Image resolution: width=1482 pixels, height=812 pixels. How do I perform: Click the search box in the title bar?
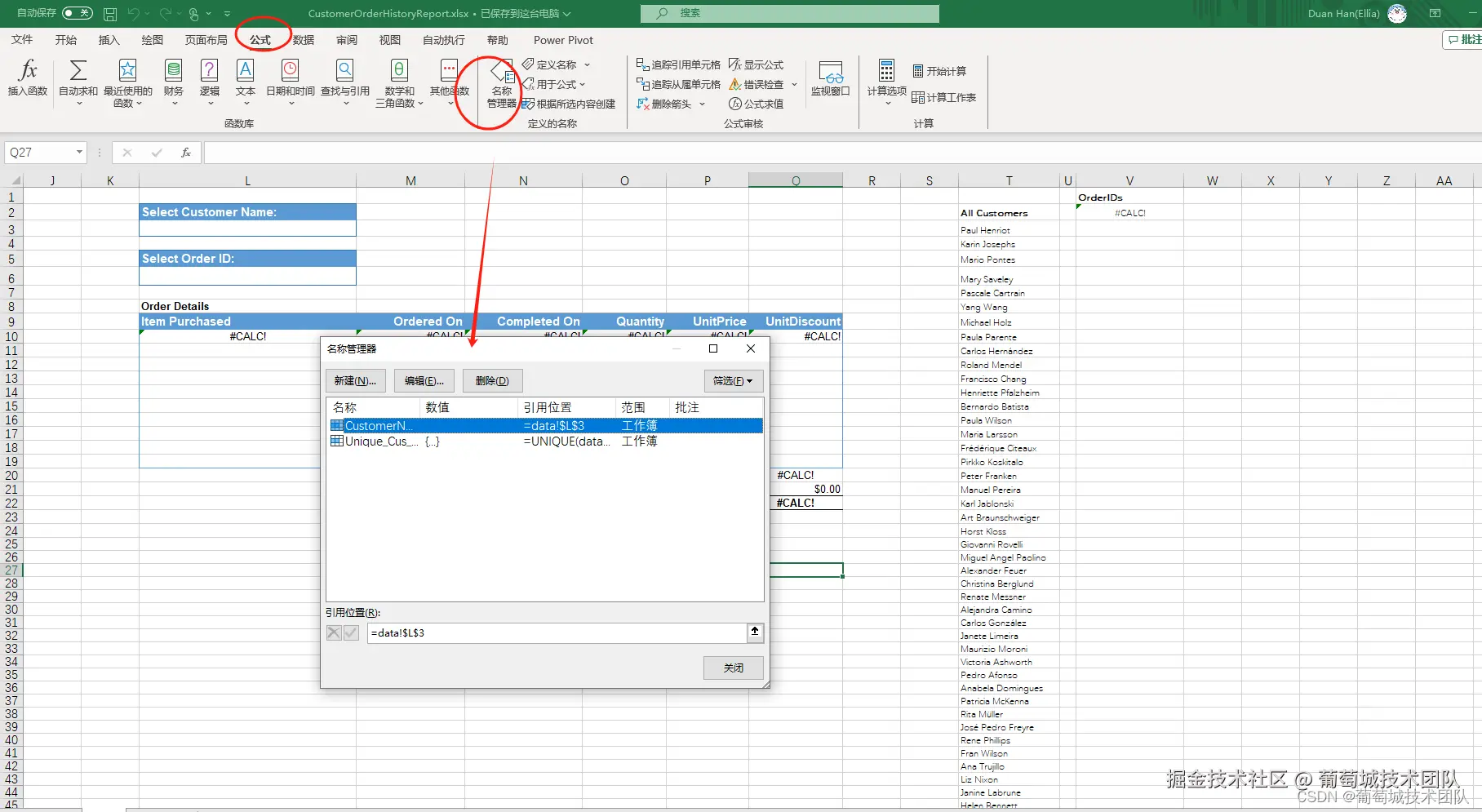click(x=789, y=13)
